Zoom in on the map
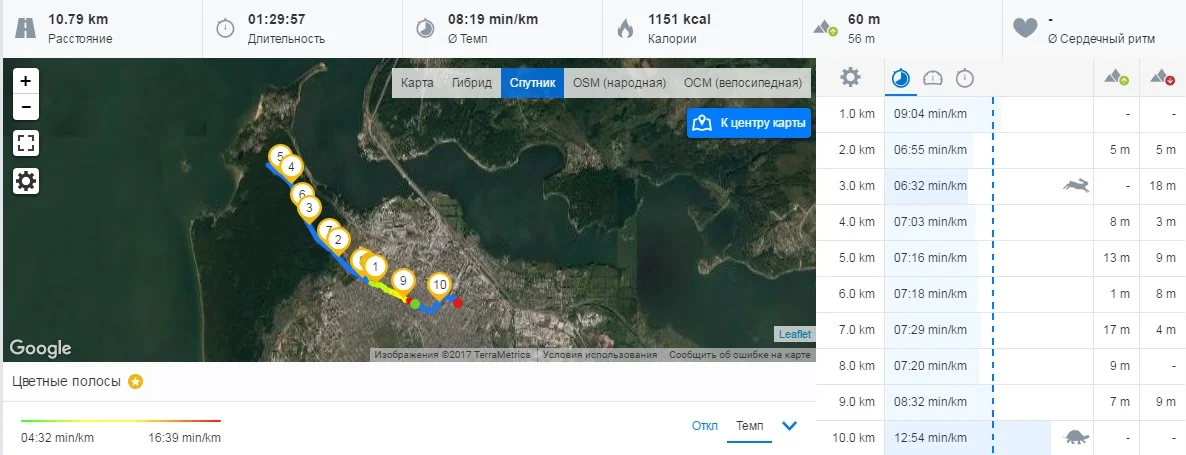Viewport: 1186px width, 455px height. click(26, 81)
